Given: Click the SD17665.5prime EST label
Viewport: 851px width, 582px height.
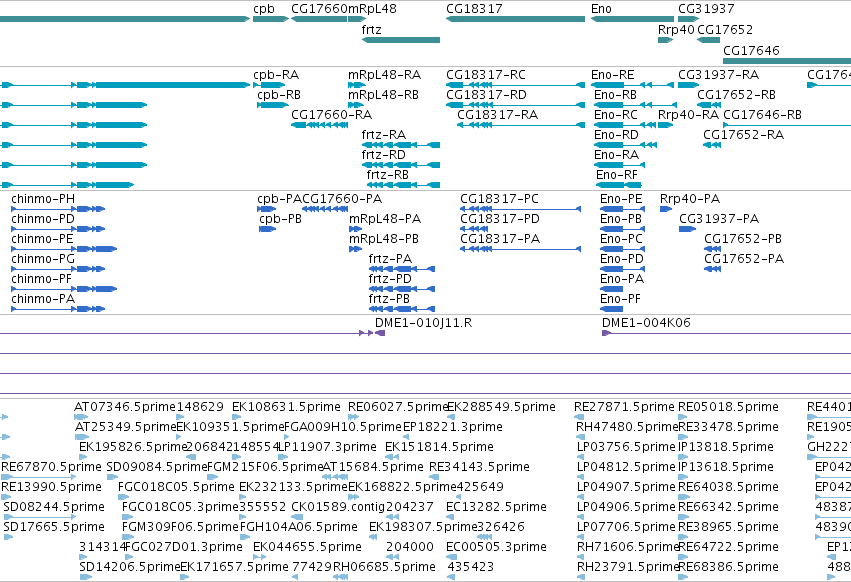Looking at the screenshot, I should click(54, 527).
